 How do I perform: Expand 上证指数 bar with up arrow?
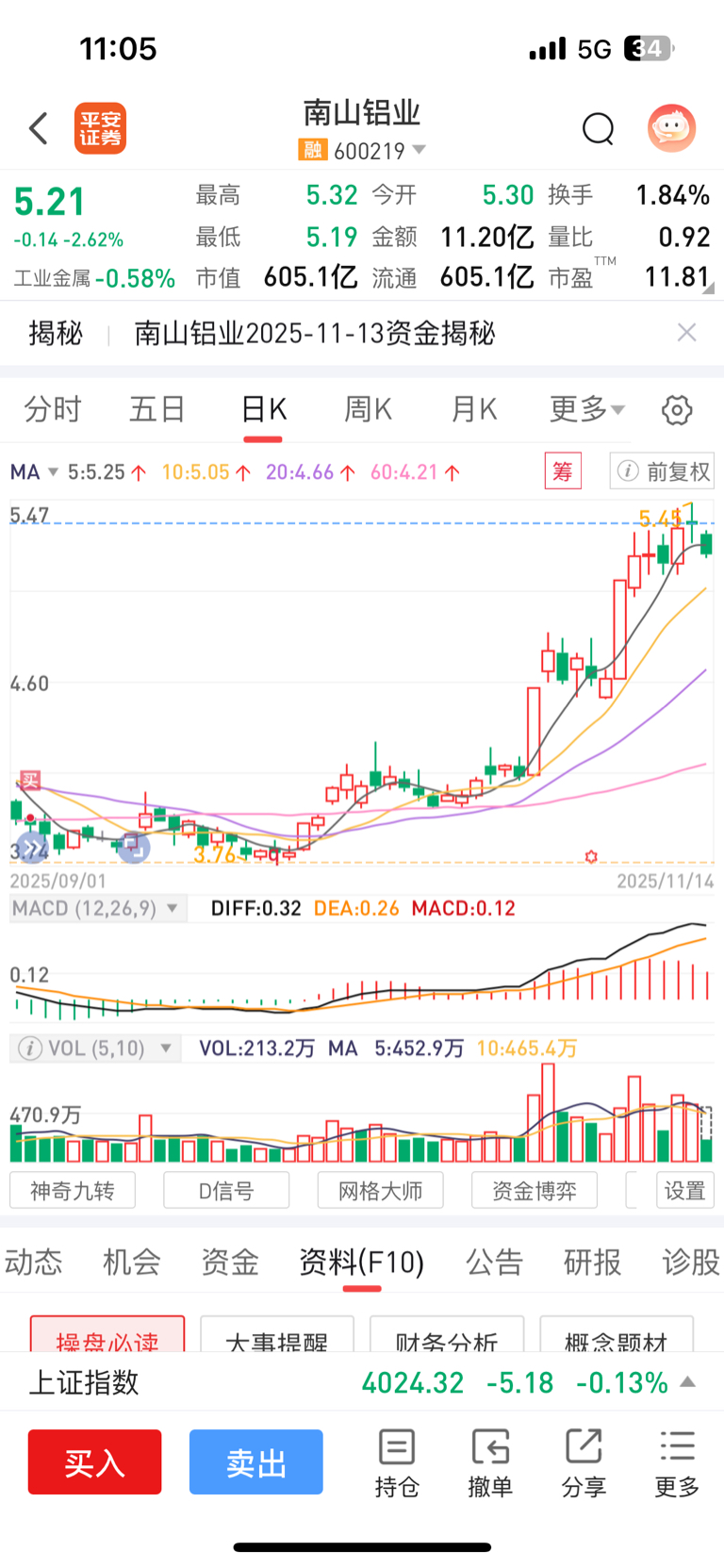pos(688,1382)
